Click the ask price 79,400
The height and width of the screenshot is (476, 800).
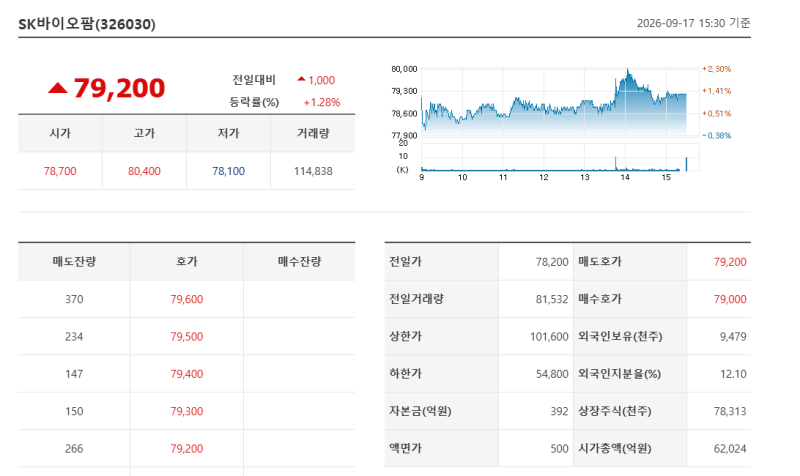[187, 374]
